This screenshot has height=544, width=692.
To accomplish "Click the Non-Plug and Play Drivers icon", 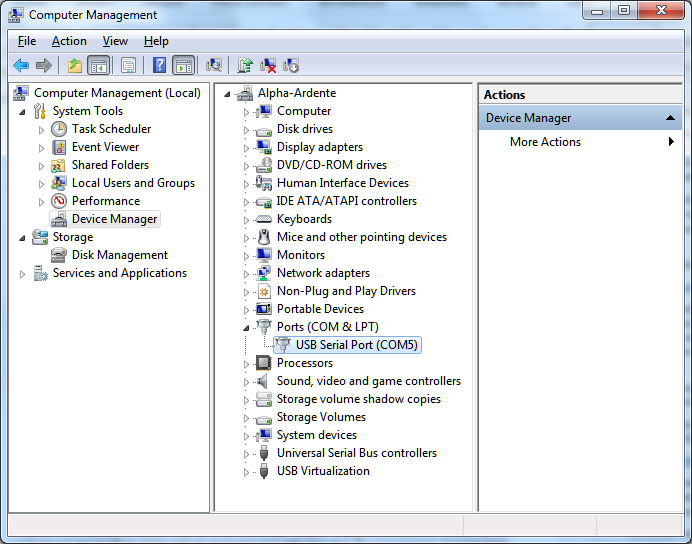I will pyautogui.click(x=264, y=291).
